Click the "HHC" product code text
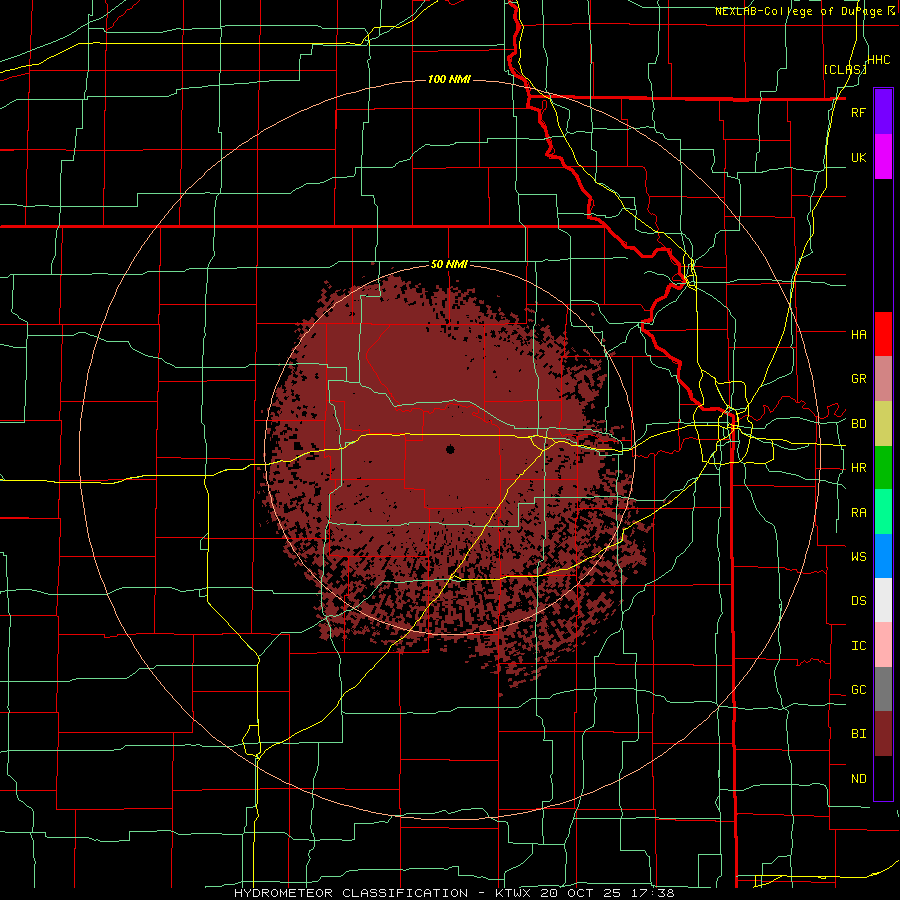The height and width of the screenshot is (900, 900). tap(879, 60)
